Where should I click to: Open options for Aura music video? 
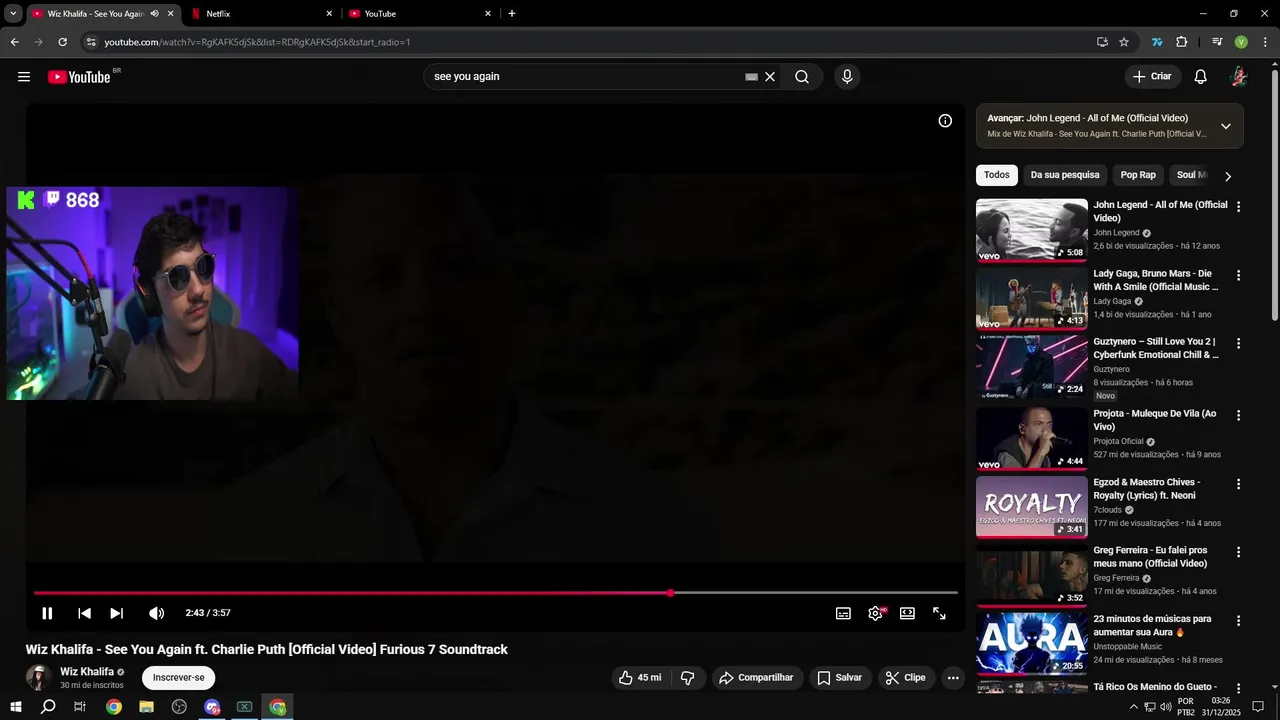1238,621
